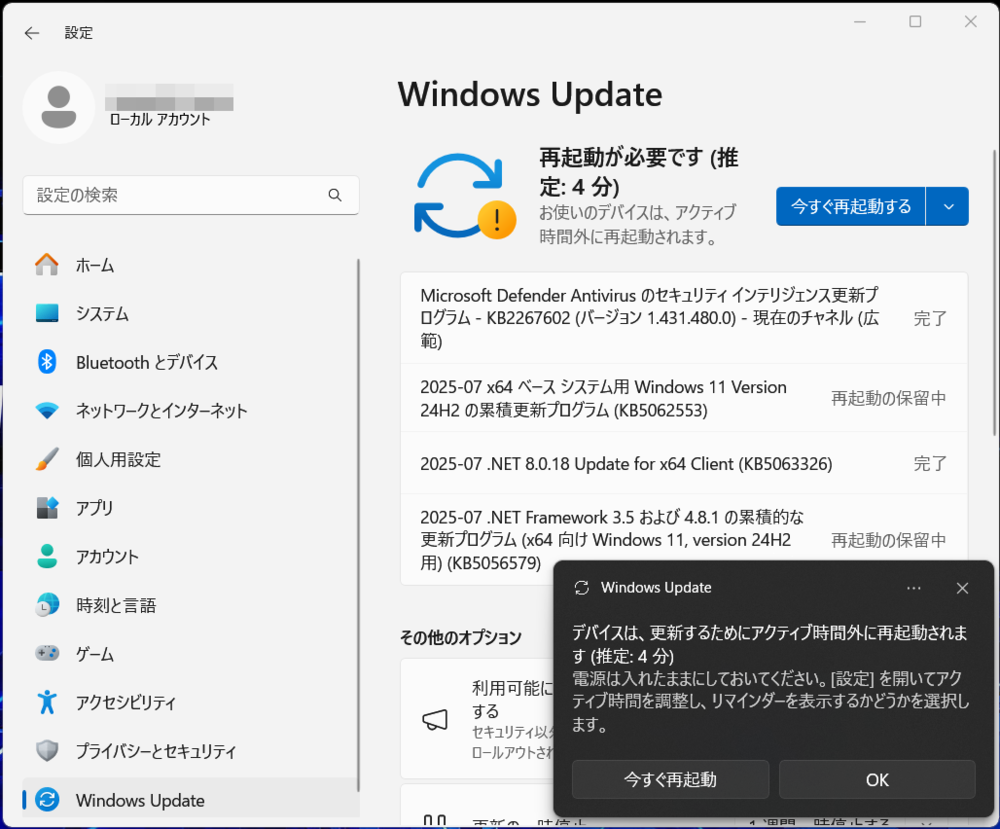Click the 設定の検索 search field
Screen dimensions: 1000x829
coord(191,195)
